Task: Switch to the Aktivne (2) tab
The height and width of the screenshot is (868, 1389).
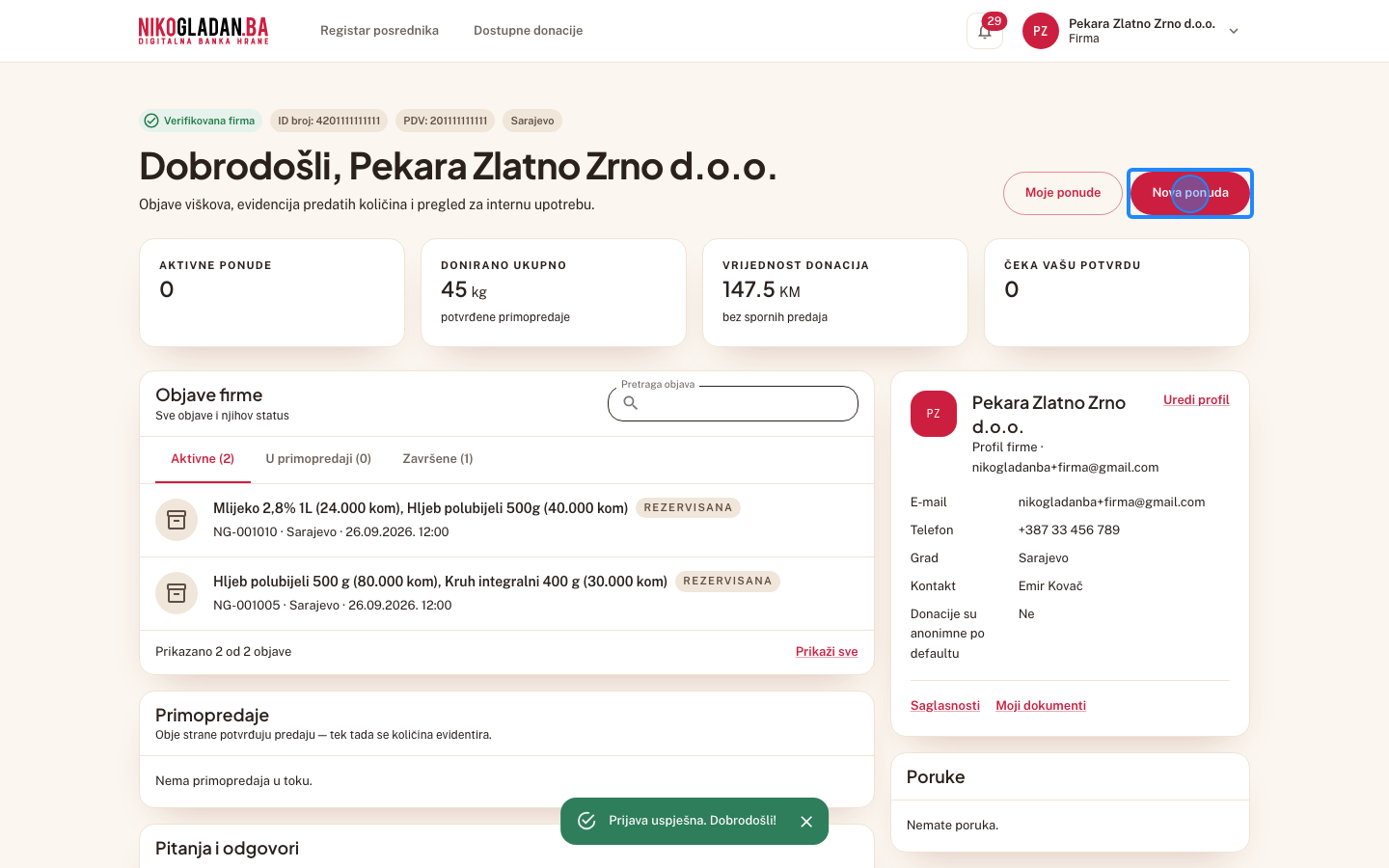Action: (x=203, y=459)
